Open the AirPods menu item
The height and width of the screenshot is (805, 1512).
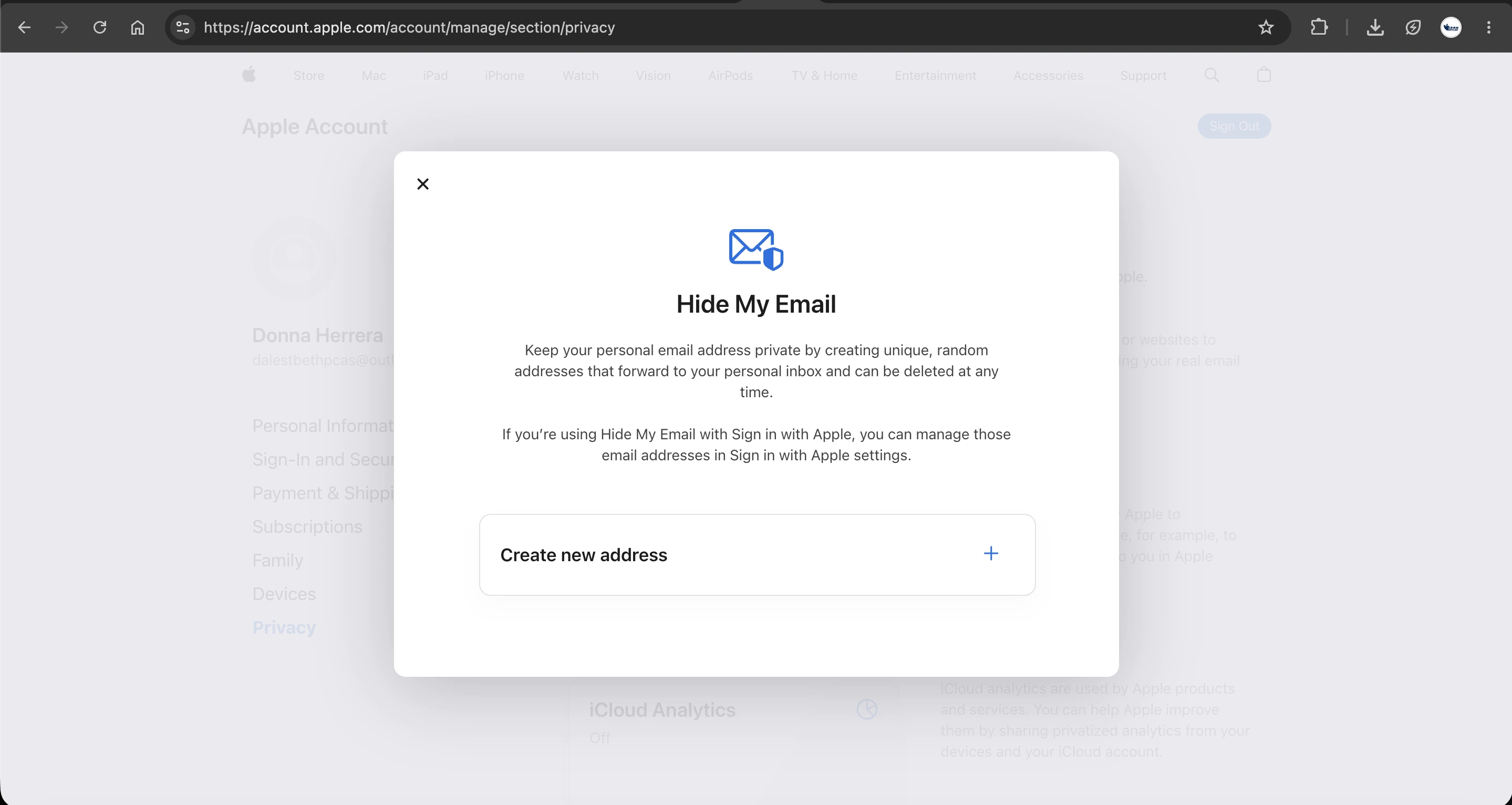point(730,76)
